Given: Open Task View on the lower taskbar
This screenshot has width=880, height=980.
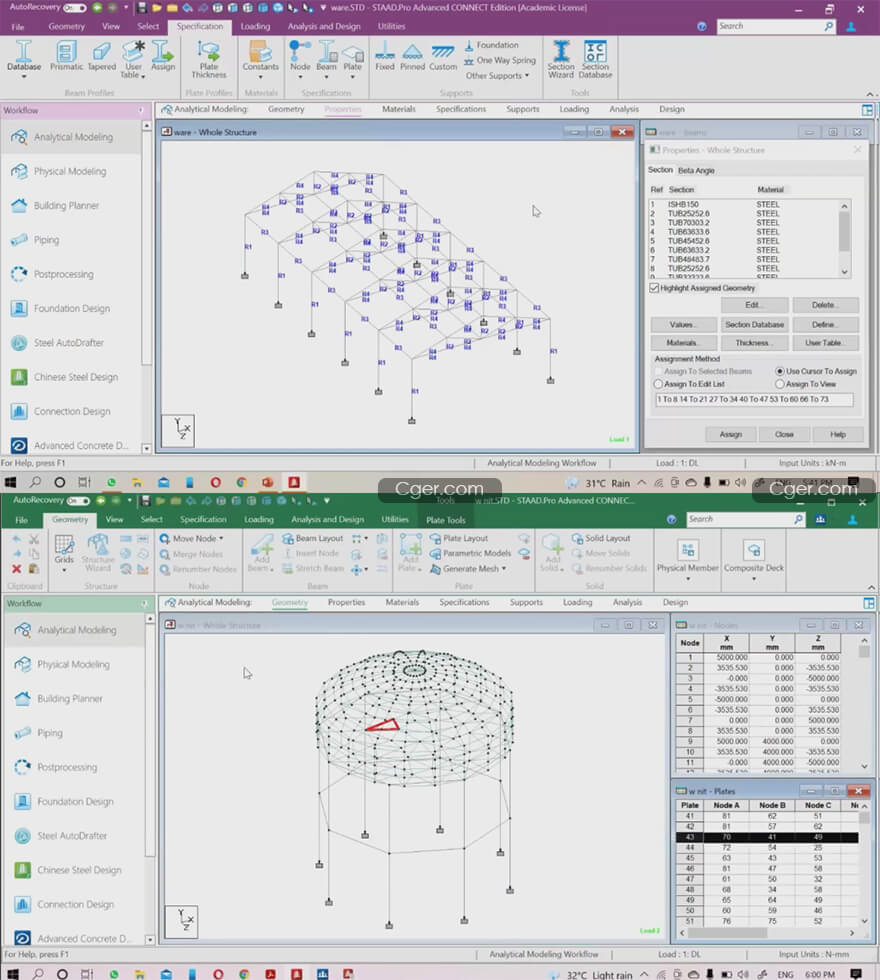Looking at the screenshot, I should point(86,974).
